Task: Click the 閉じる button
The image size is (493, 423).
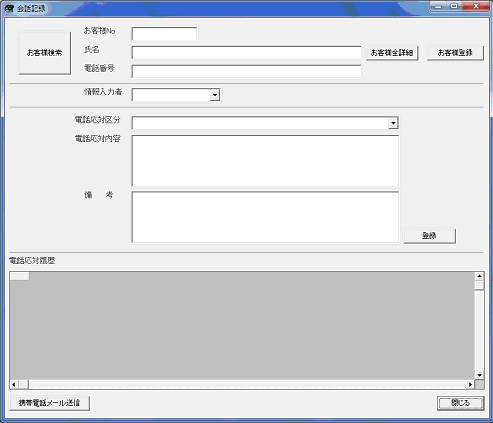Action: coord(460,403)
